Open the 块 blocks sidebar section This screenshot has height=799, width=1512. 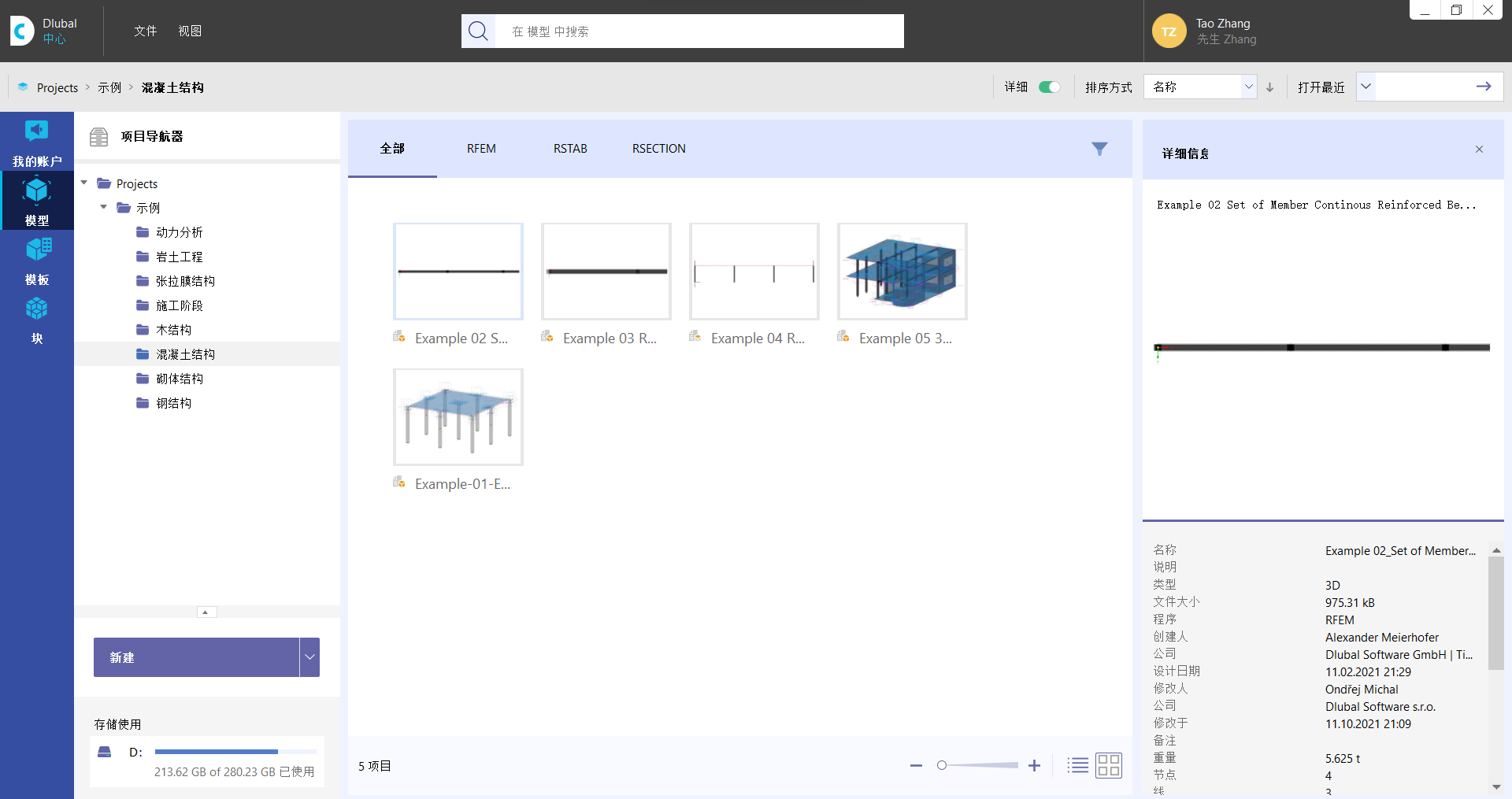point(37,319)
